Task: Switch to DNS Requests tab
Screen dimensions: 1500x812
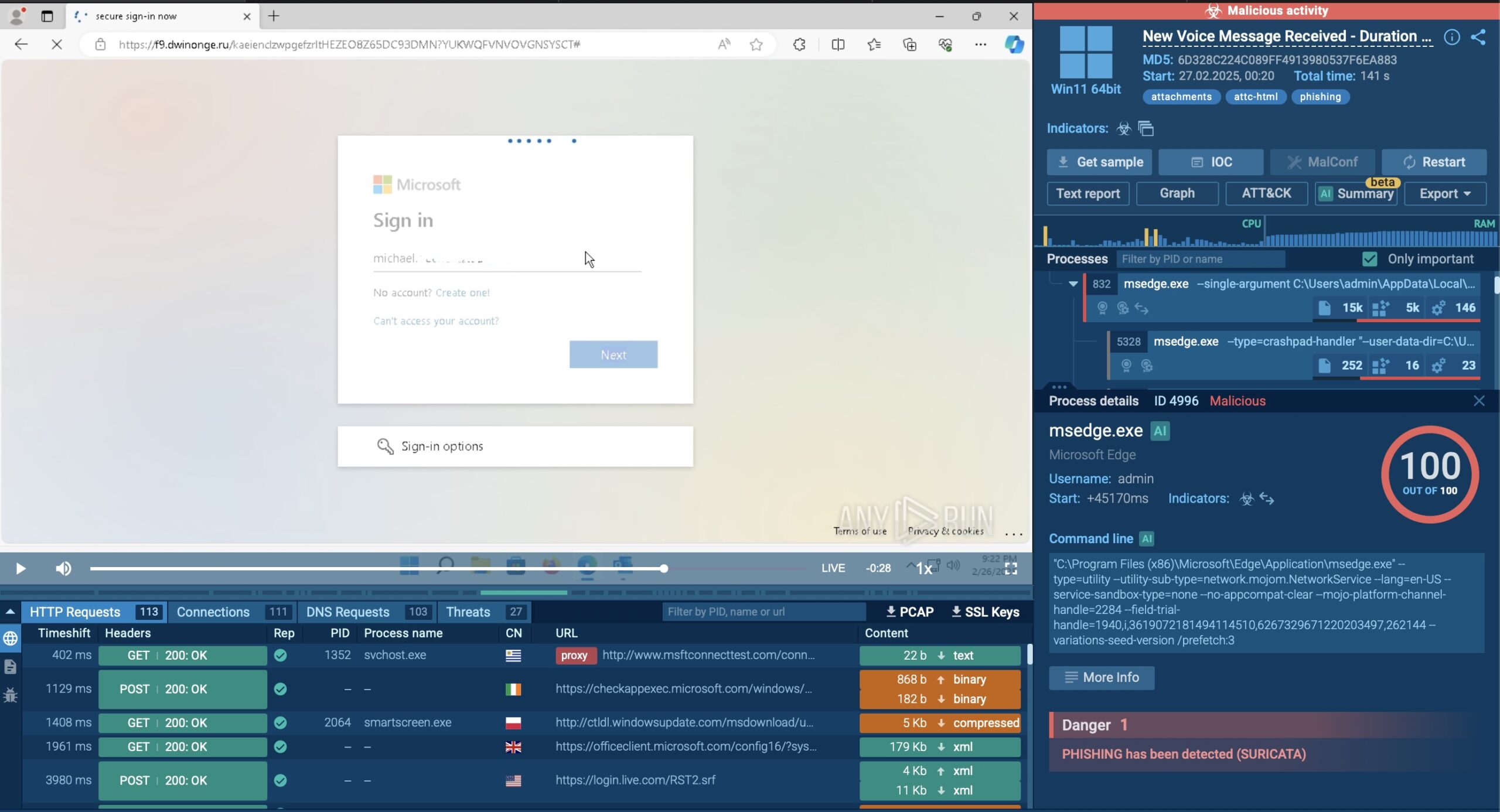Action: coord(367,612)
